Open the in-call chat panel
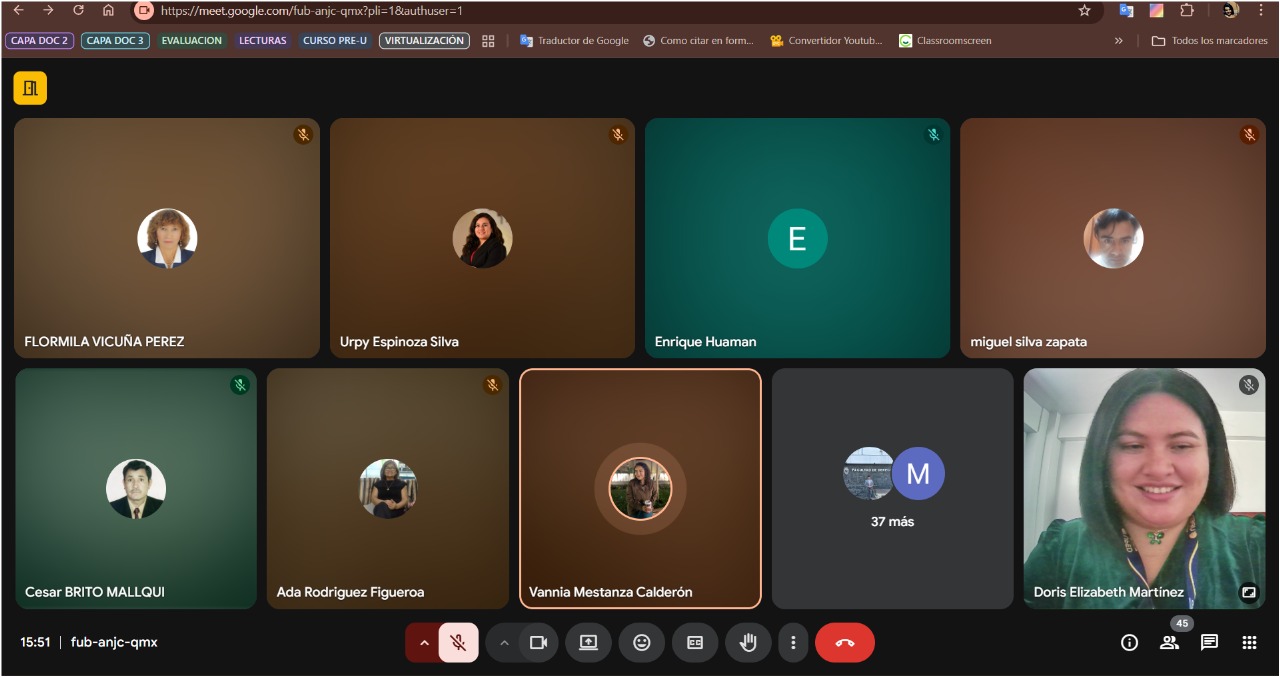Viewport: 1280px width, 677px height. coord(1209,643)
